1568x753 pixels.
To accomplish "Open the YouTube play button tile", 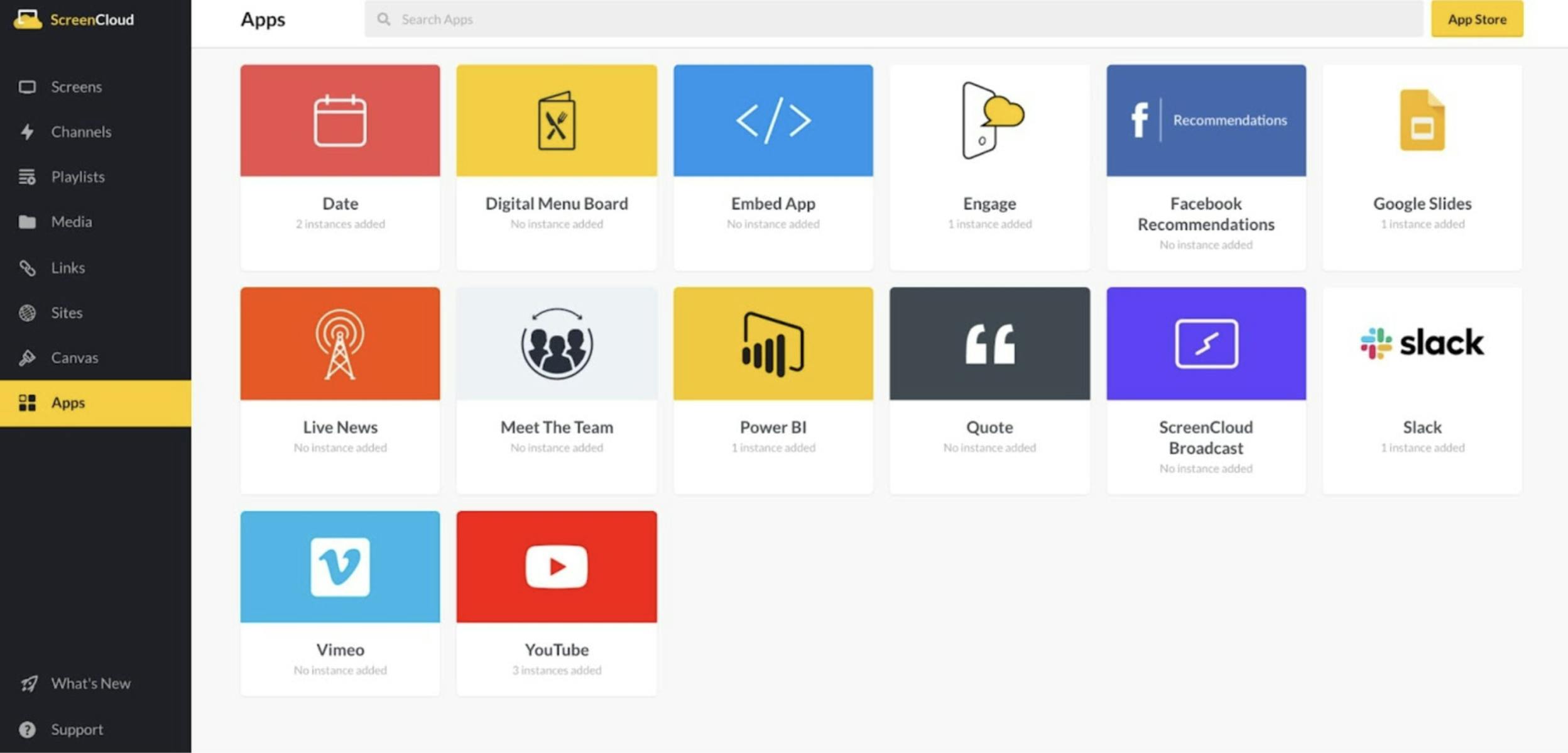I will pyautogui.click(x=557, y=567).
